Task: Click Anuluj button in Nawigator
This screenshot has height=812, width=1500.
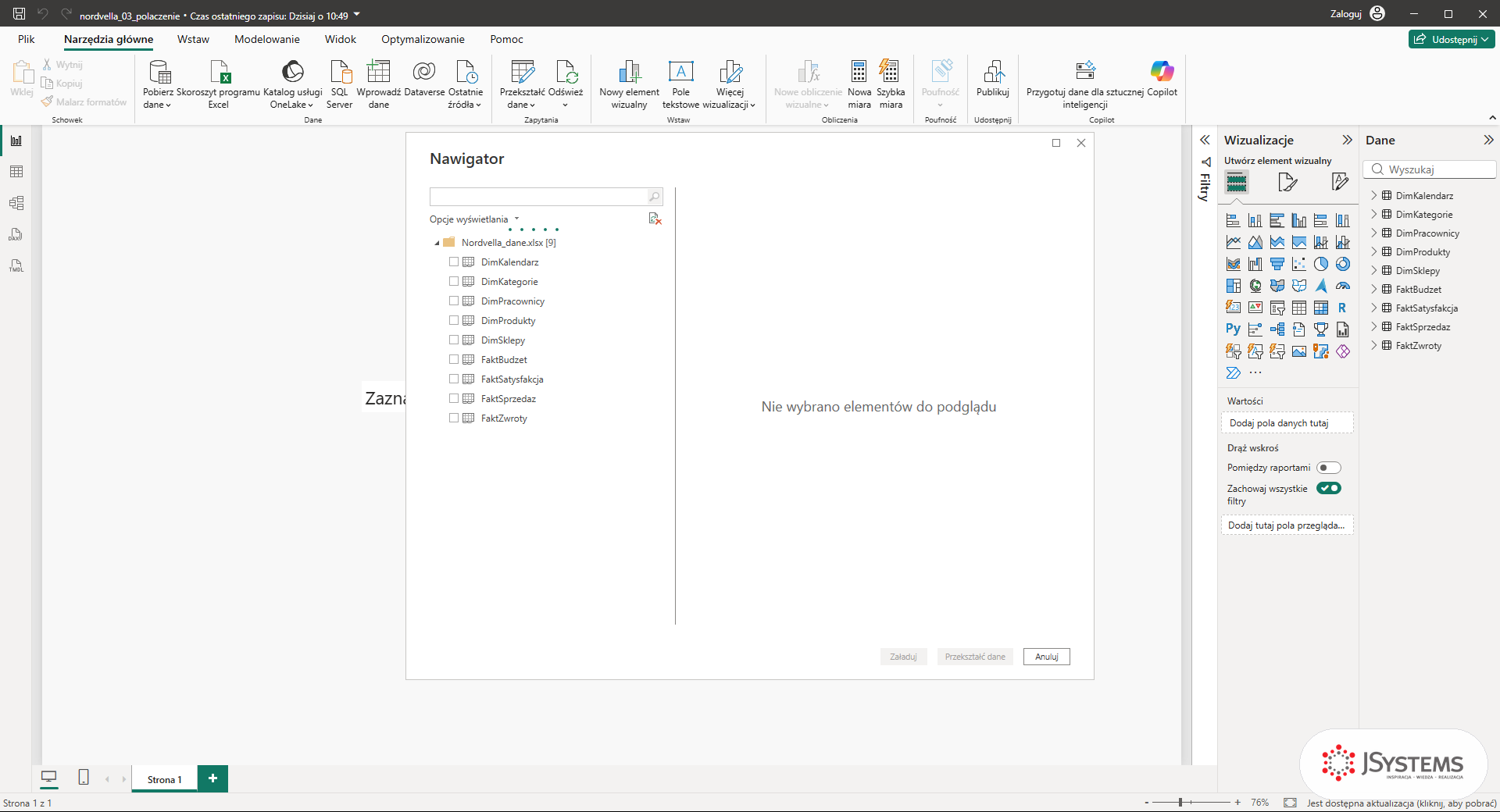Action: 1047,657
